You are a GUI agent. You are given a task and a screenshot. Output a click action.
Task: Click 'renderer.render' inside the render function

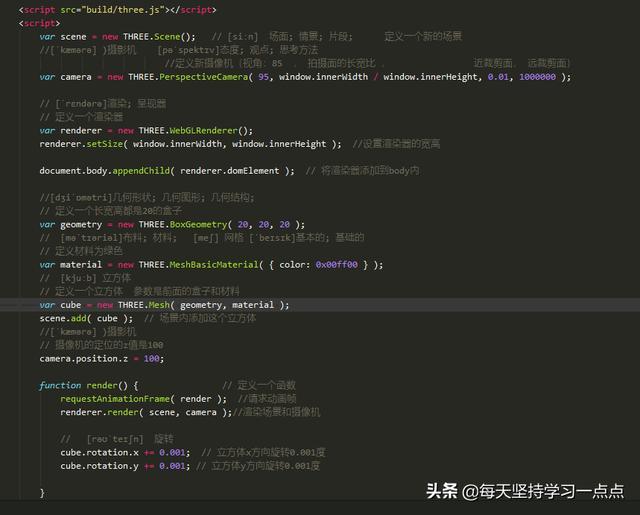[99, 412]
